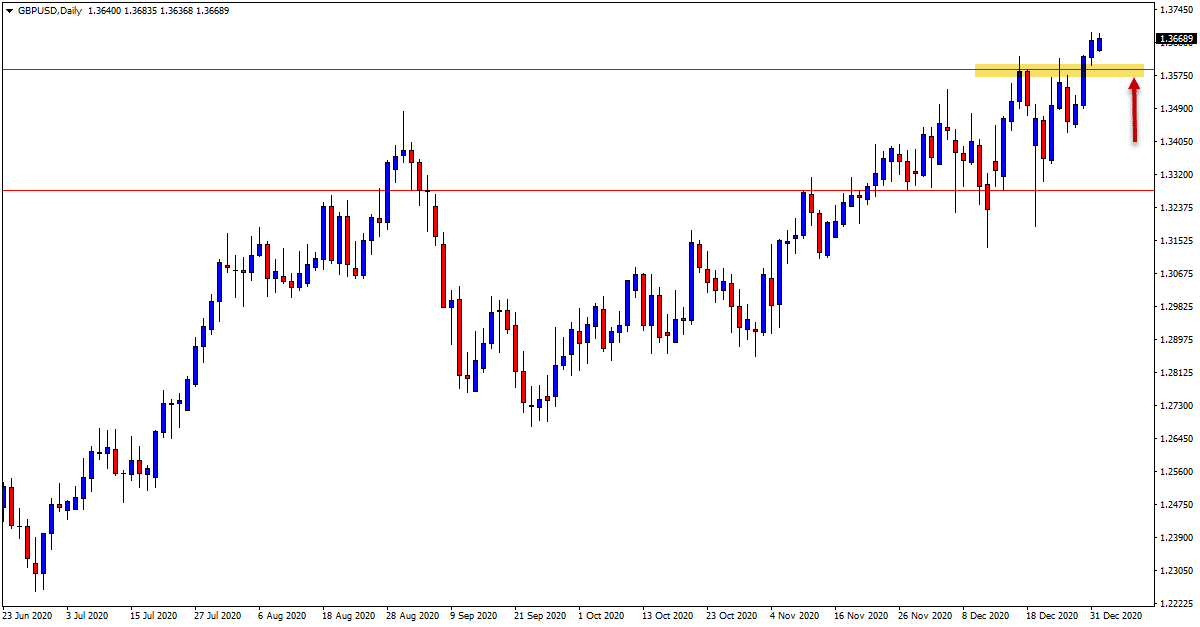Click the 1.27300 price axis label
1200x627 pixels.
pyautogui.click(x=1176, y=405)
